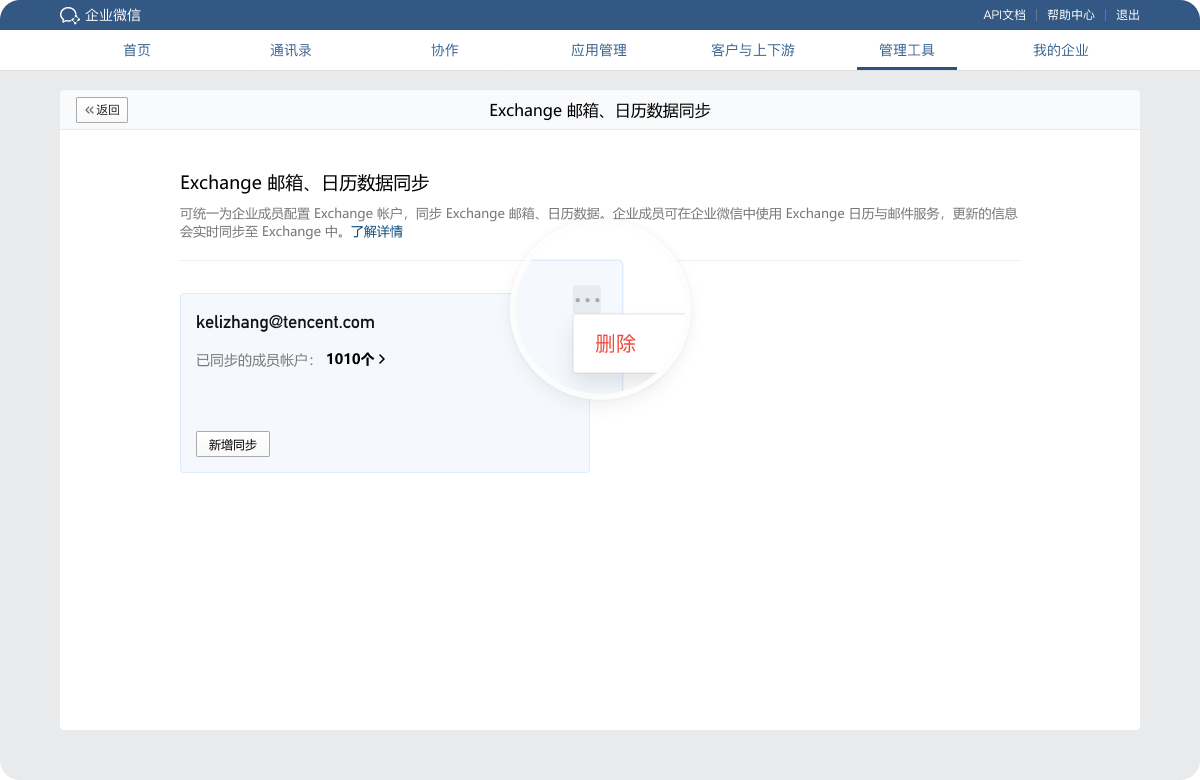Navigate to 客户与上下游 tab
This screenshot has width=1200, height=780.
tap(753, 50)
